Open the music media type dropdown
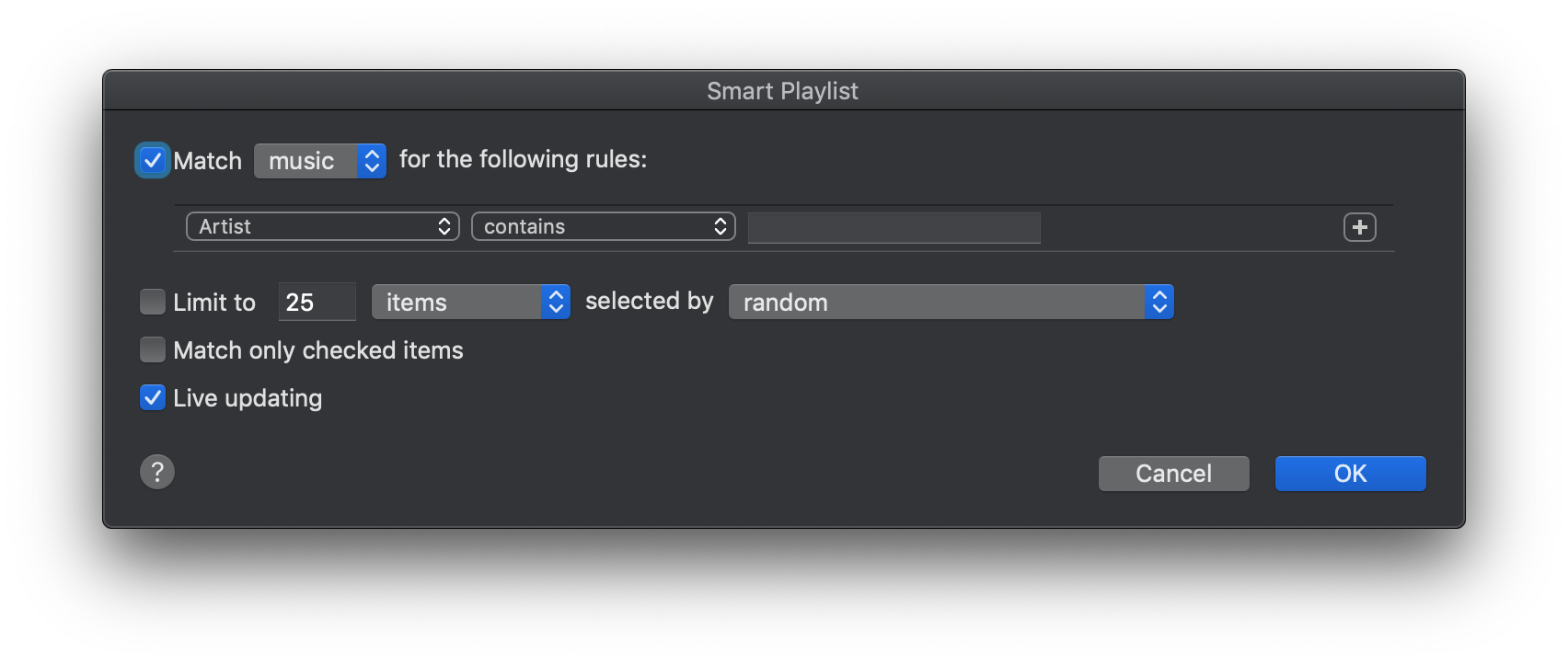1568x664 pixels. [x=319, y=161]
